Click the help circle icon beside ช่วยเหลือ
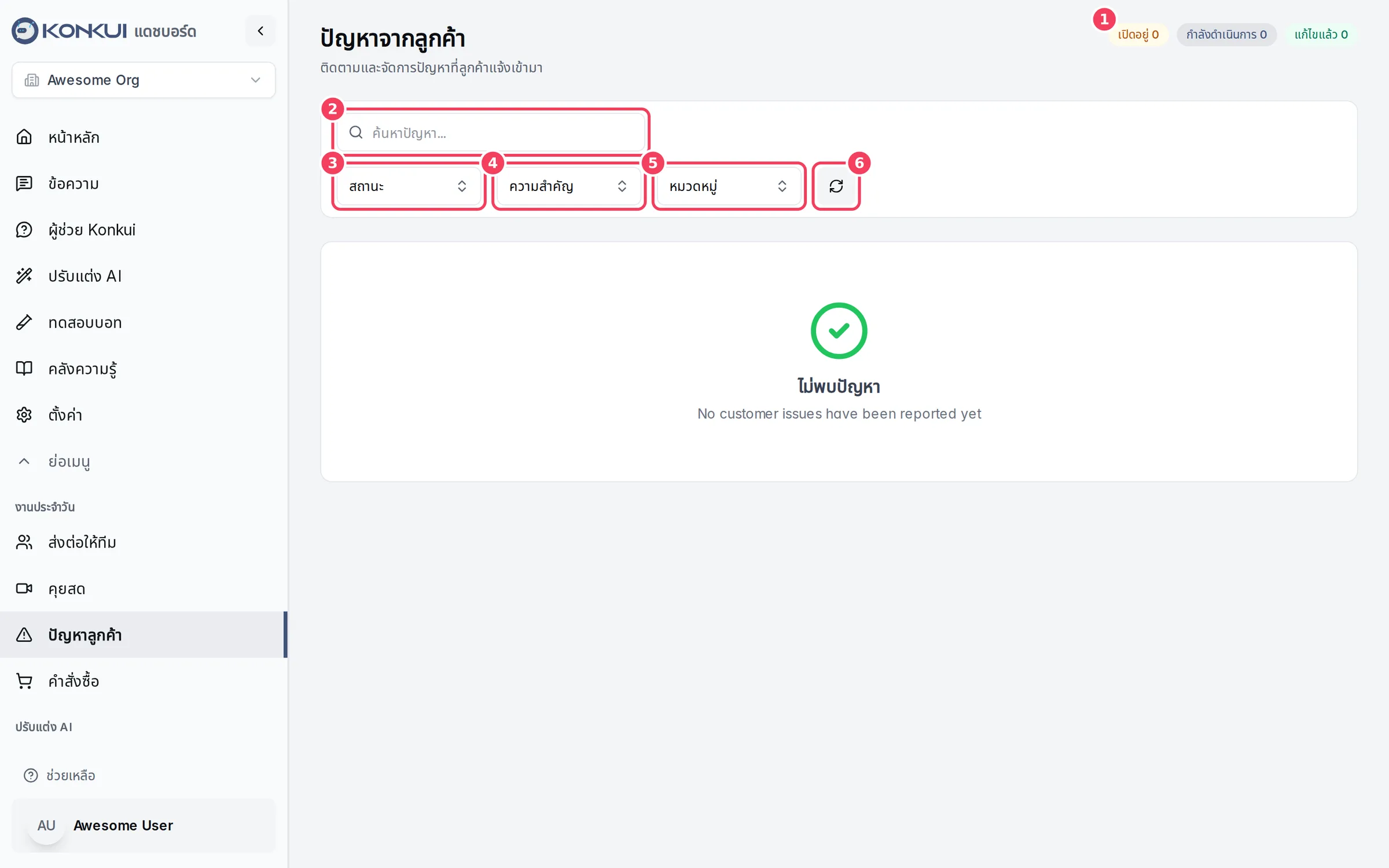 [31, 775]
